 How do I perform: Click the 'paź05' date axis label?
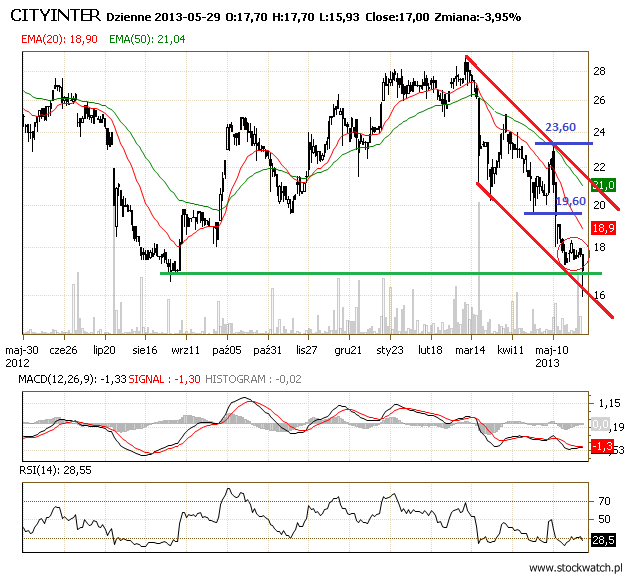pos(227,350)
